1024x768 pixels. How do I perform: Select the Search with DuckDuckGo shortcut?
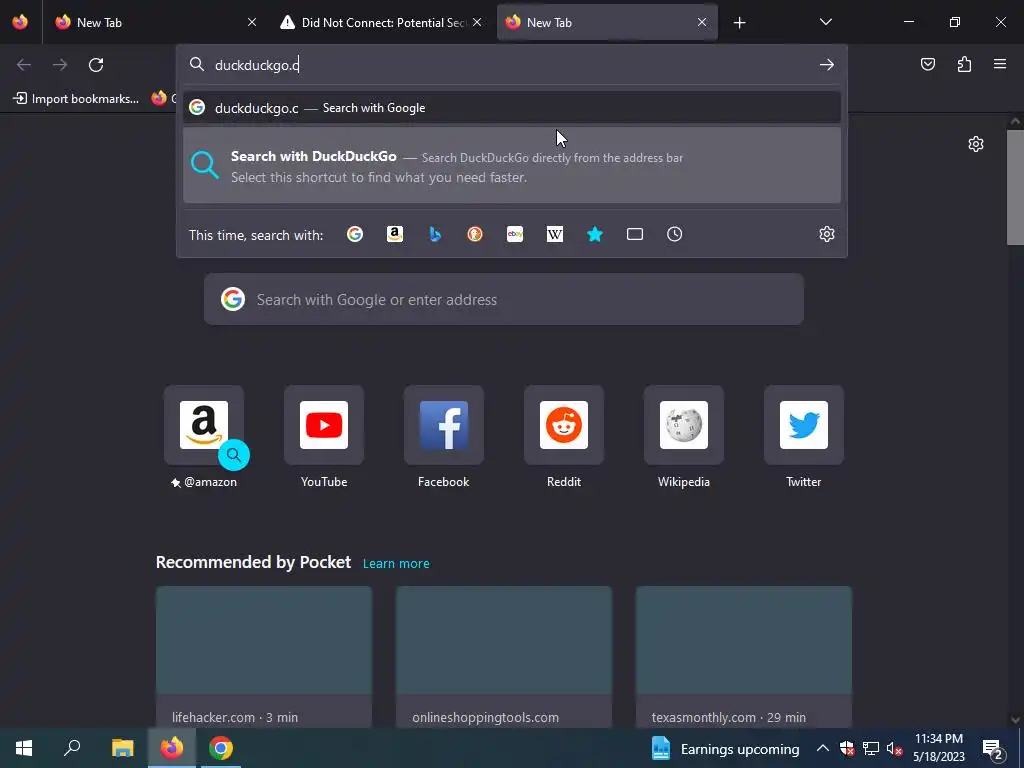coord(512,165)
